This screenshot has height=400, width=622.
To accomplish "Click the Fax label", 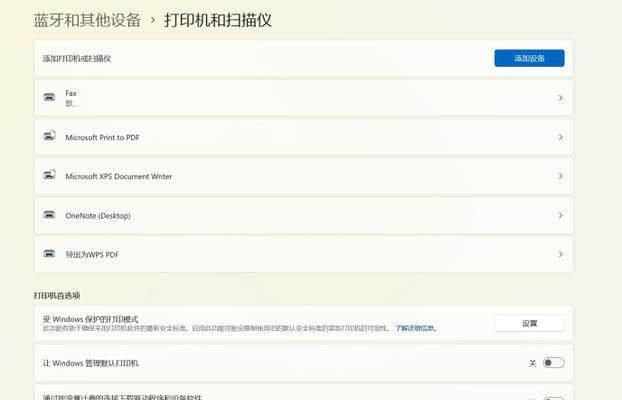I will (71, 93).
